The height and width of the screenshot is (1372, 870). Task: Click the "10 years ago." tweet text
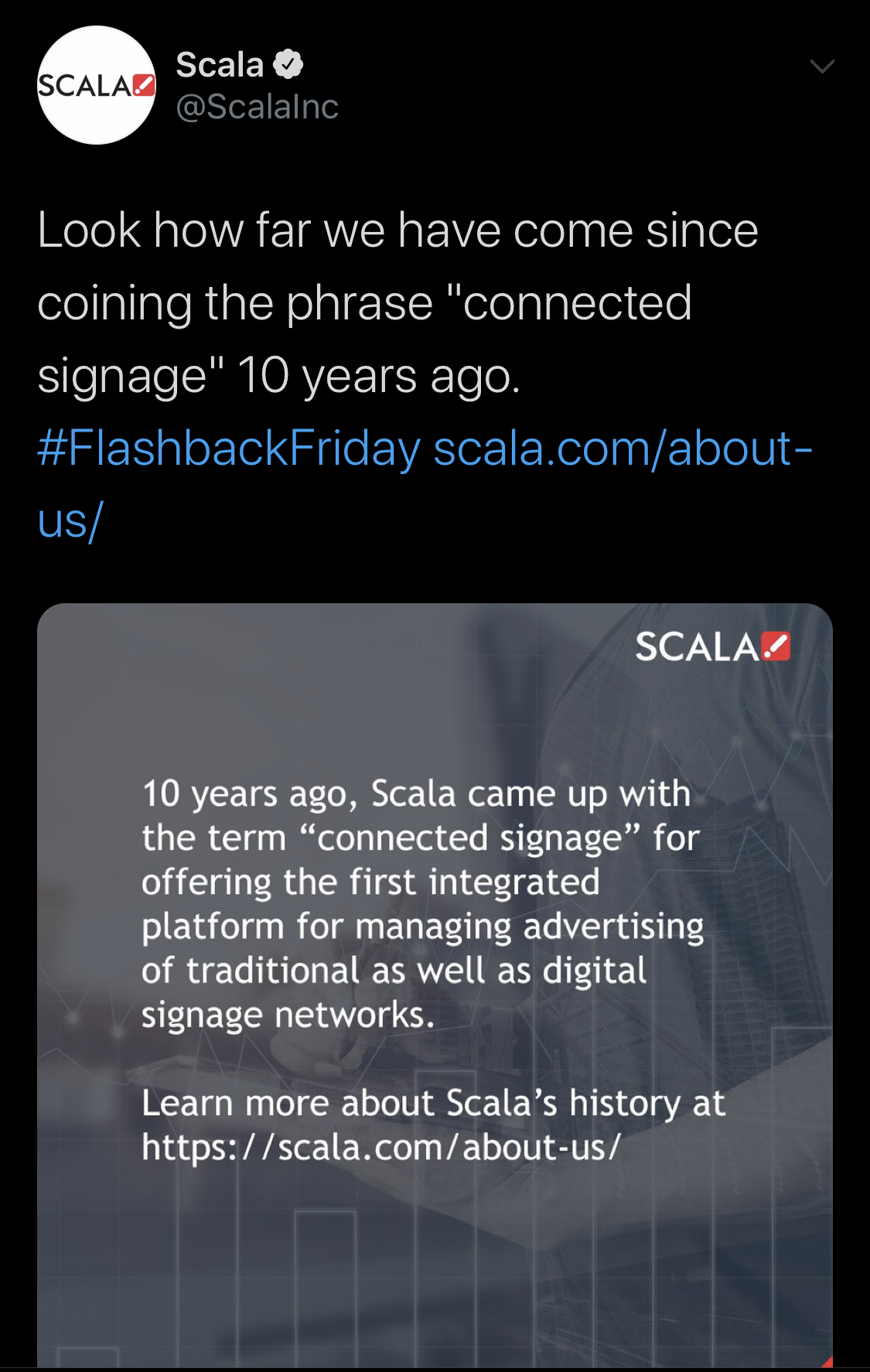(379, 377)
